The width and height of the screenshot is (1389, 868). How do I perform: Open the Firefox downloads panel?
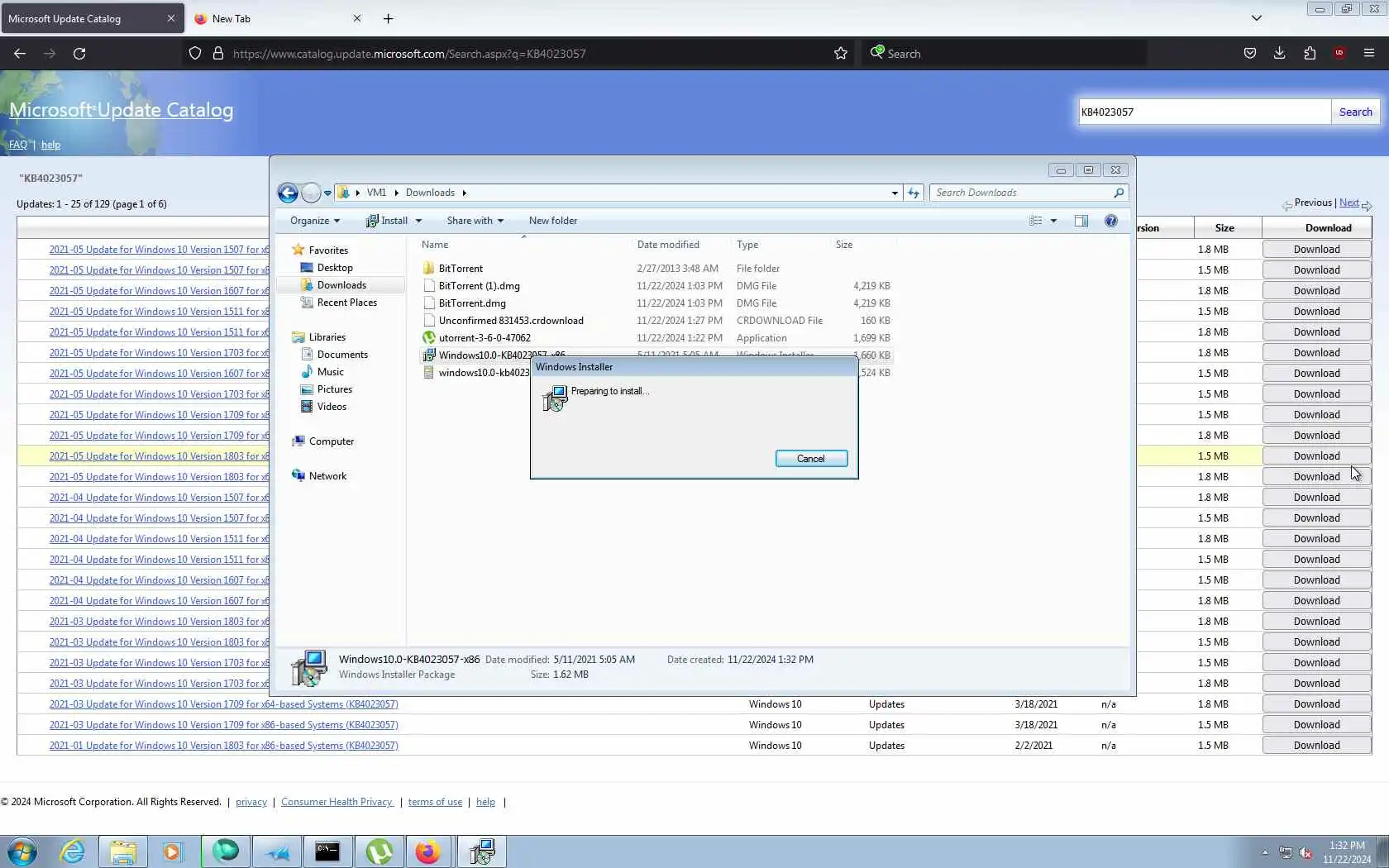tap(1280, 54)
